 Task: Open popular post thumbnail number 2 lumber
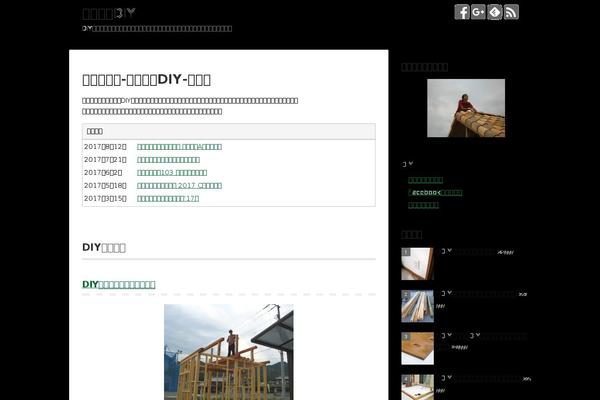(417, 306)
